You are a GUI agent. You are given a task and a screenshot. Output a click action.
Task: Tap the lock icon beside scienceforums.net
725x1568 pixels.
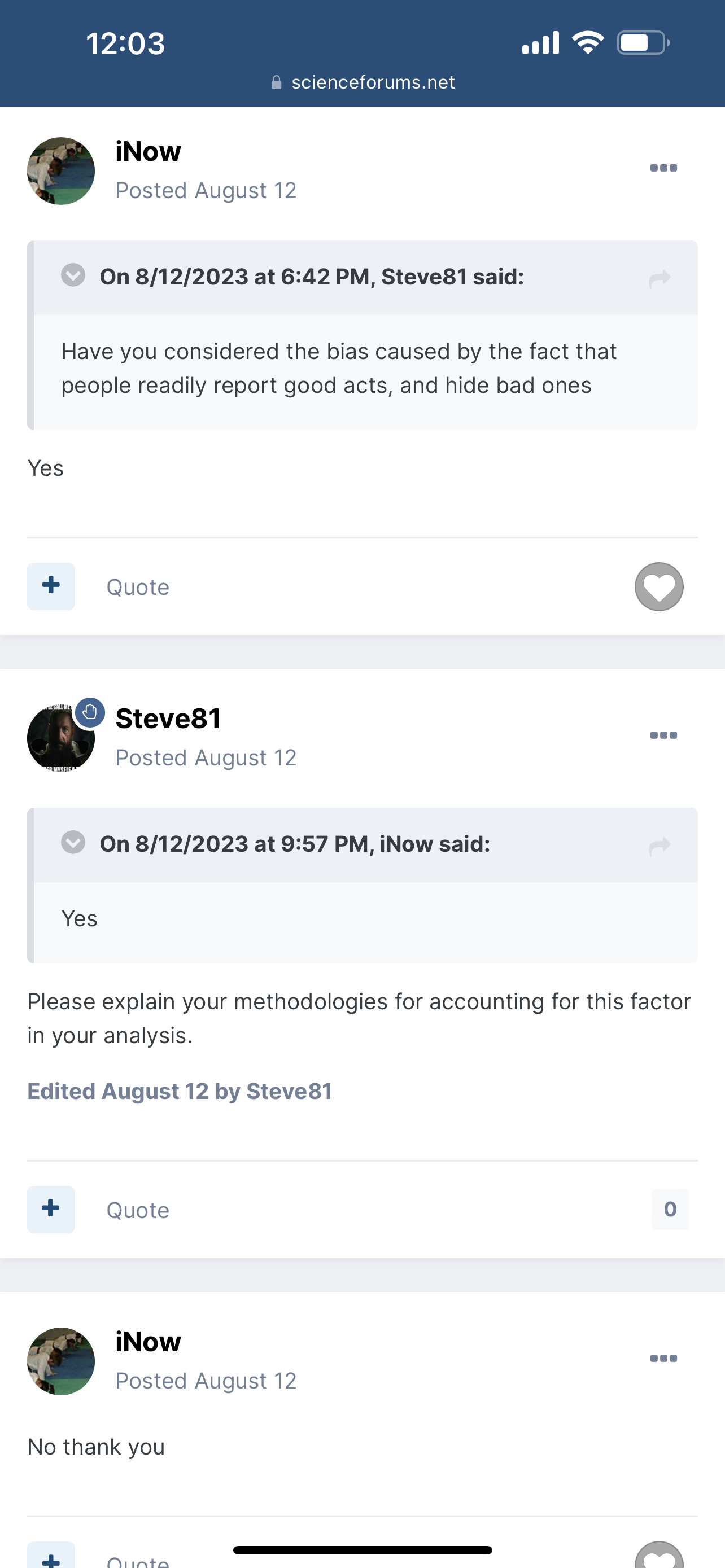tap(276, 82)
